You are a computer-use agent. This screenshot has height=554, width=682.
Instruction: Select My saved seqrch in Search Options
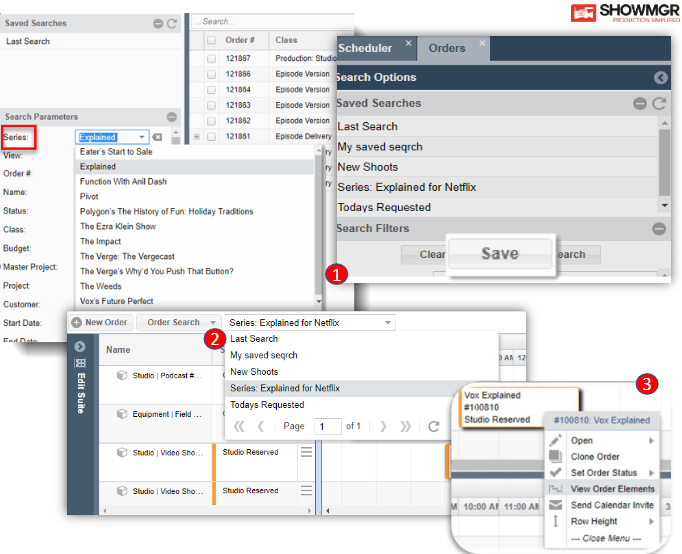click(498, 147)
